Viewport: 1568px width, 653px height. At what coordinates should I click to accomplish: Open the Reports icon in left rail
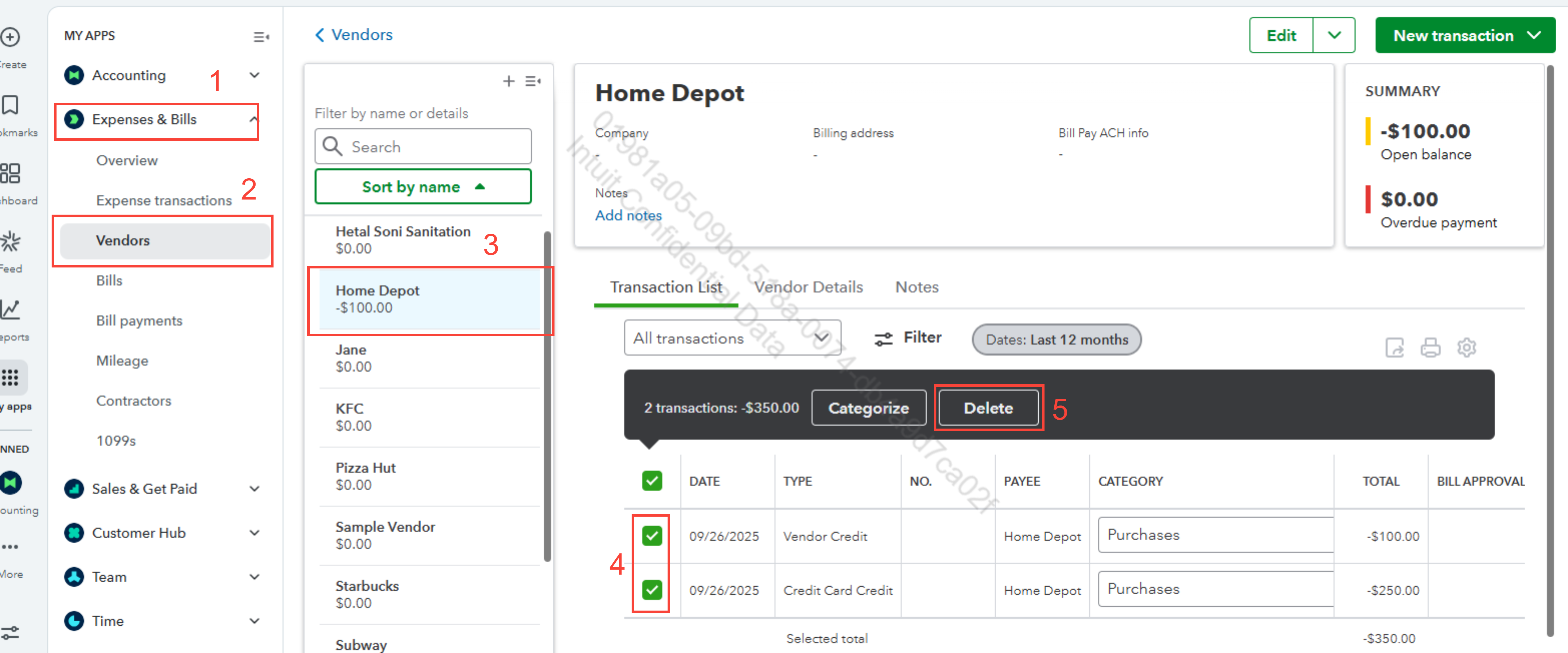click(10, 310)
